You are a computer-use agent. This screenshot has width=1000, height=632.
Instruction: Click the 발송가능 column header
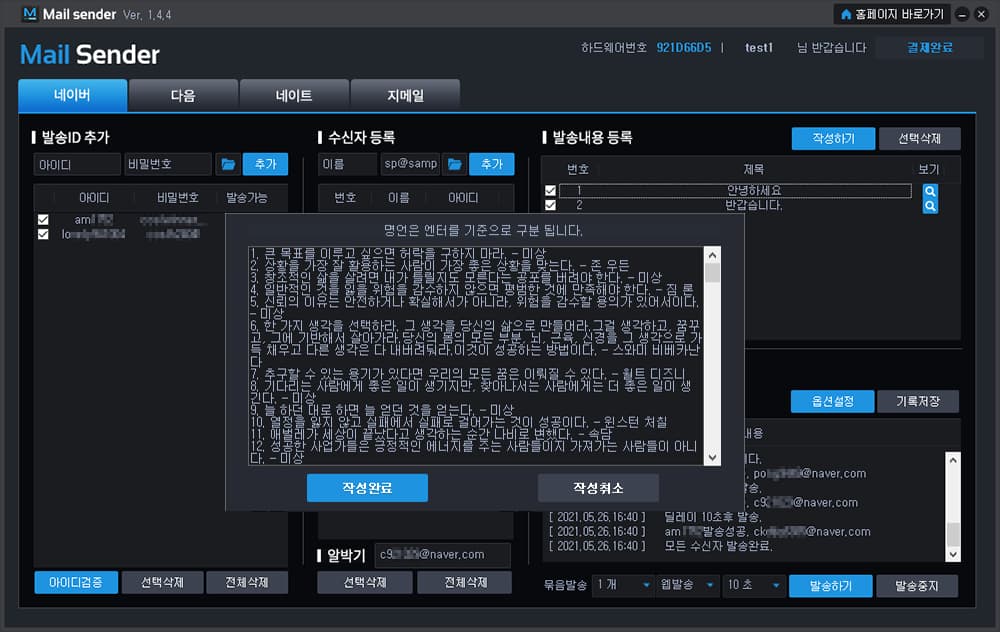247,198
